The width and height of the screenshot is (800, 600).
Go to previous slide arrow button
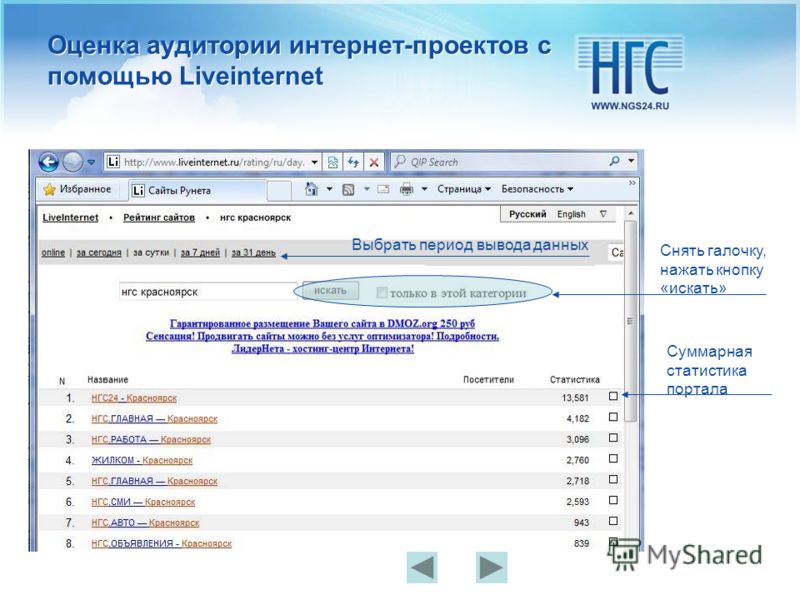422,567
